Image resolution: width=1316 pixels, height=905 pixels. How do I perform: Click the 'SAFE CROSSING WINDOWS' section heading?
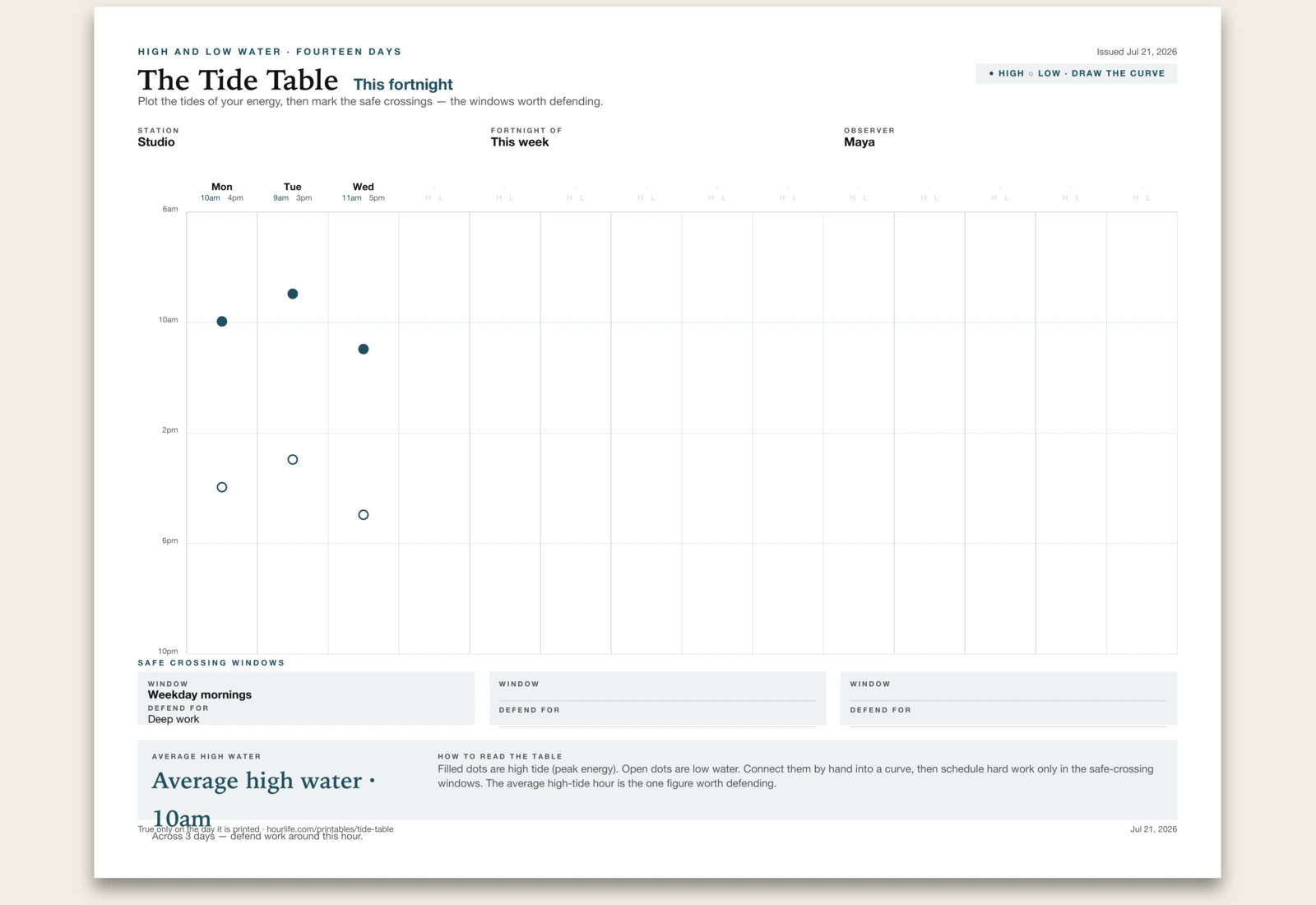point(211,663)
